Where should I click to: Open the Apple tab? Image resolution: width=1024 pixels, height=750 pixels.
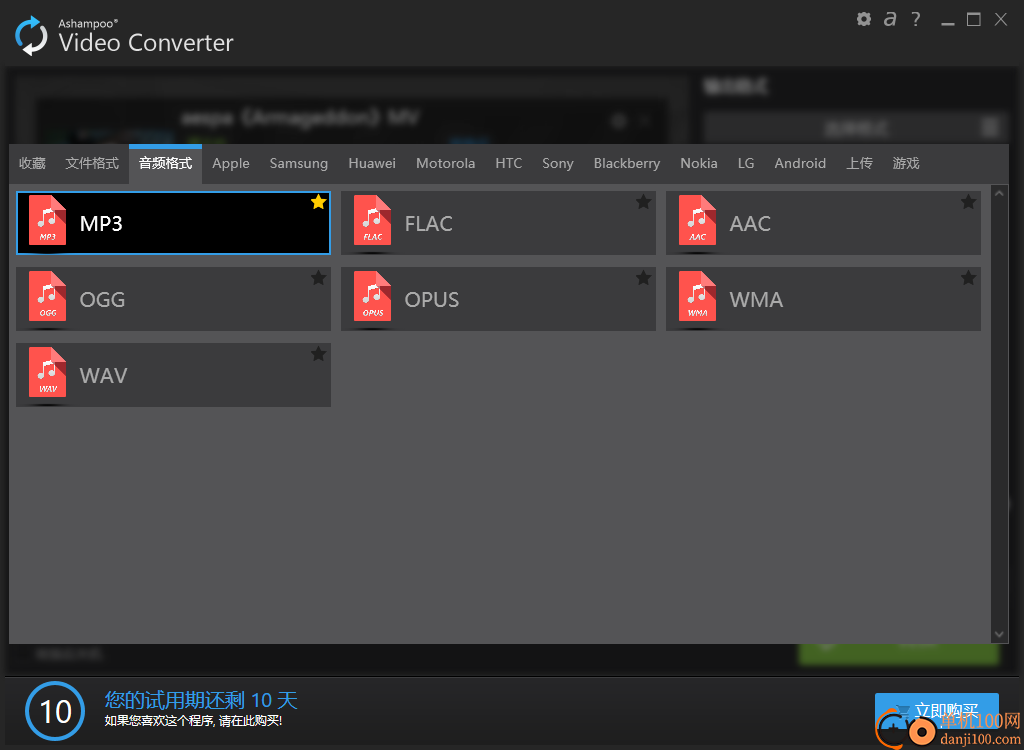click(231, 163)
